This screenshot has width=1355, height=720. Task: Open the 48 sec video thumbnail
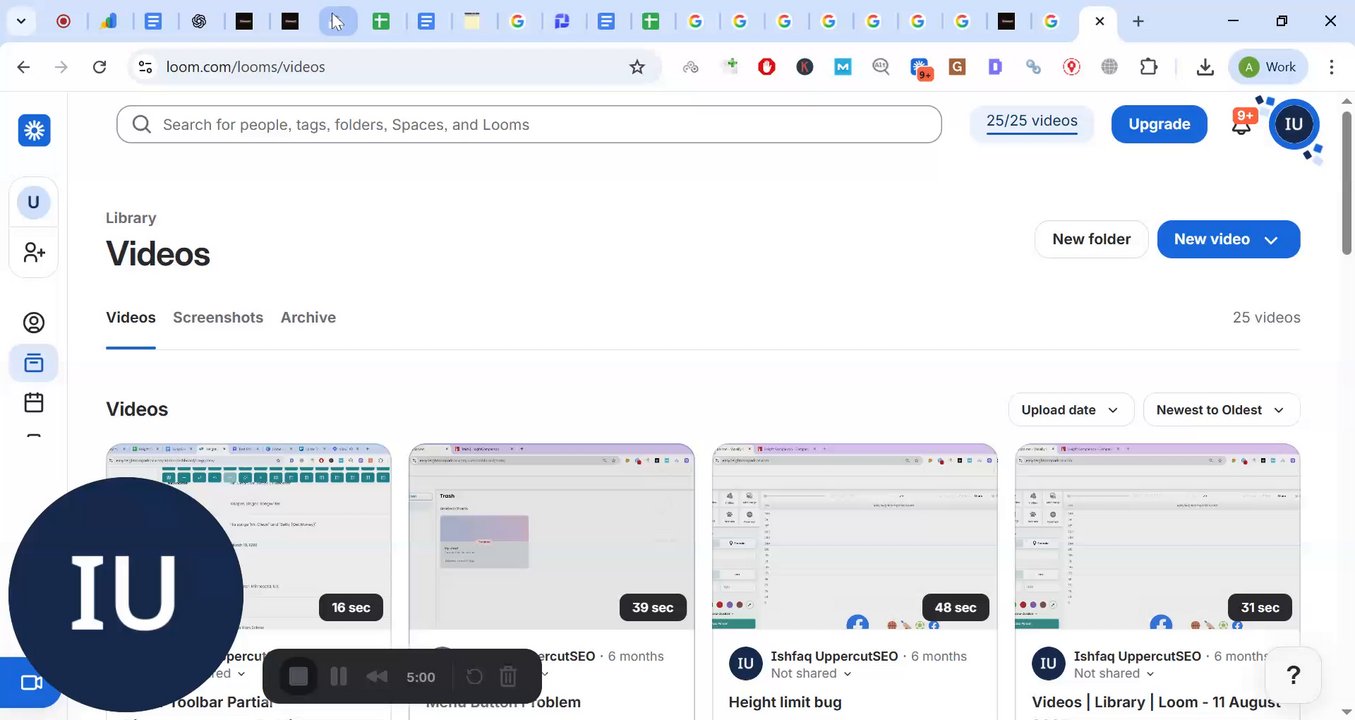[x=855, y=537]
